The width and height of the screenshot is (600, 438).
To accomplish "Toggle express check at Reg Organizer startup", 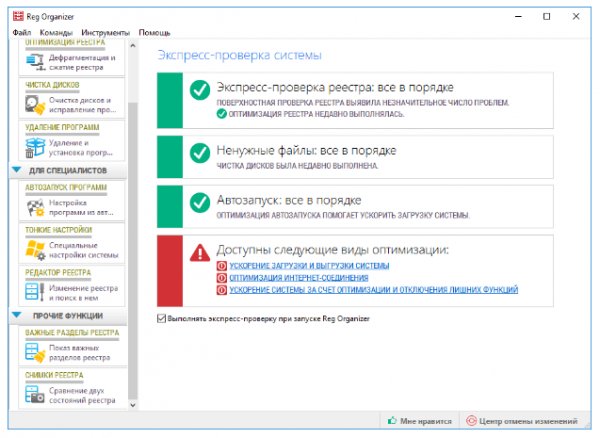I will [x=161, y=318].
